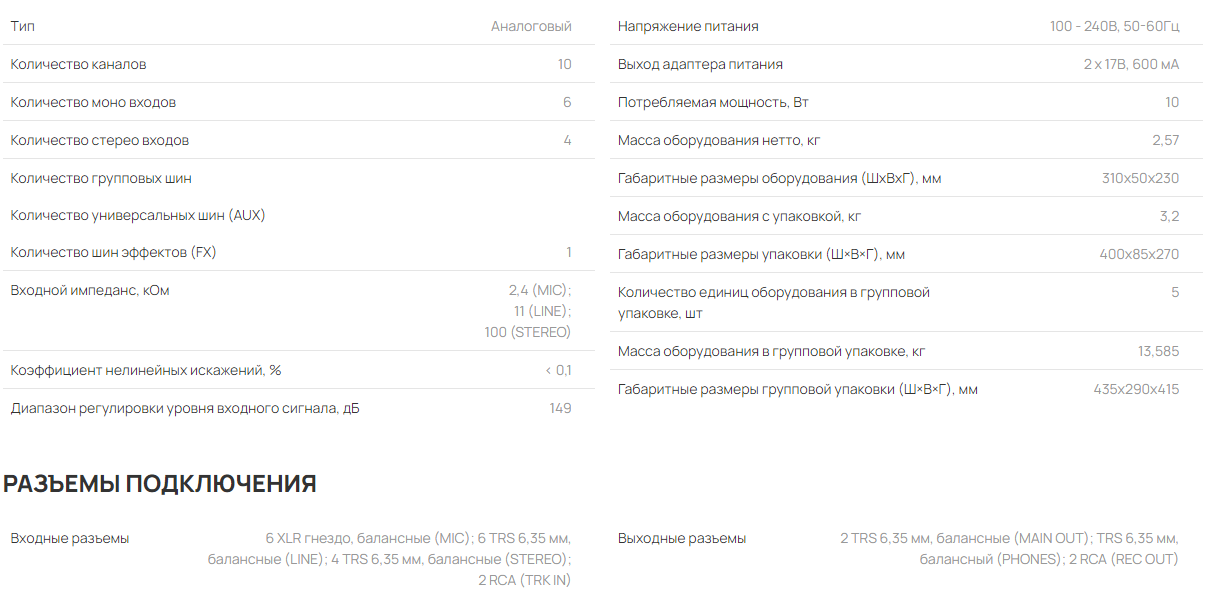Select the 'Аналоговый' type value
The height and width of the screenshot is (593, 1218).
pos(530,26)
